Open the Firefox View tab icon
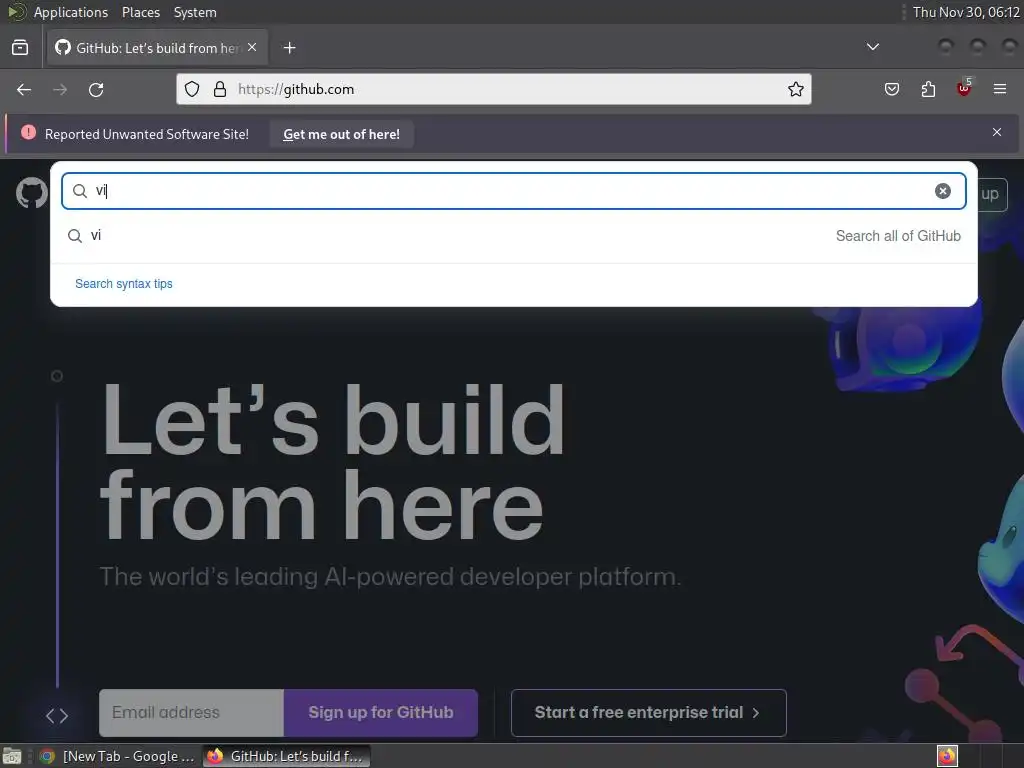Screen dimensions: 1024x768 (x=20, y=48)
